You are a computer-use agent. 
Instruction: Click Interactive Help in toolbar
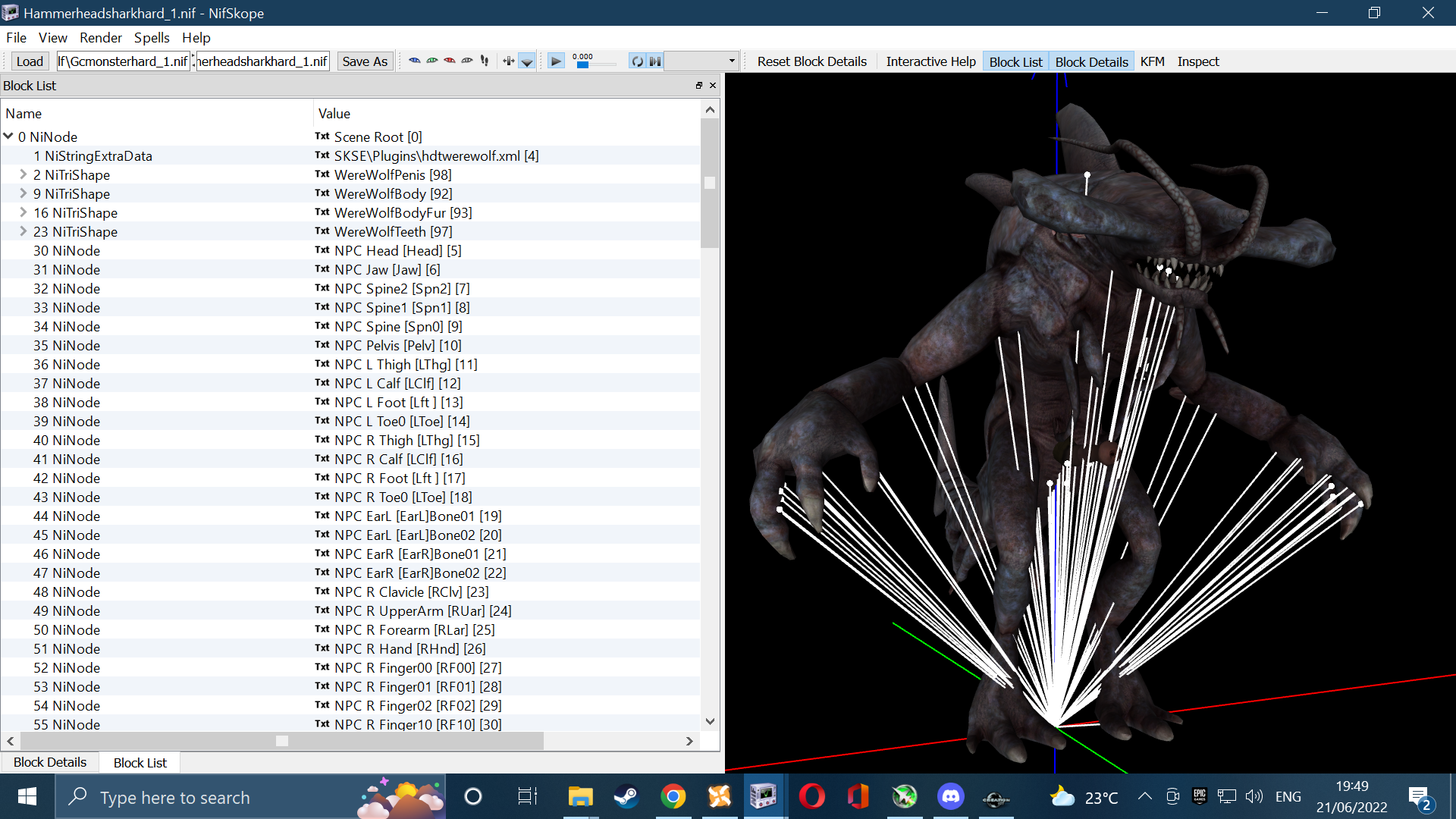click(930, 61)
